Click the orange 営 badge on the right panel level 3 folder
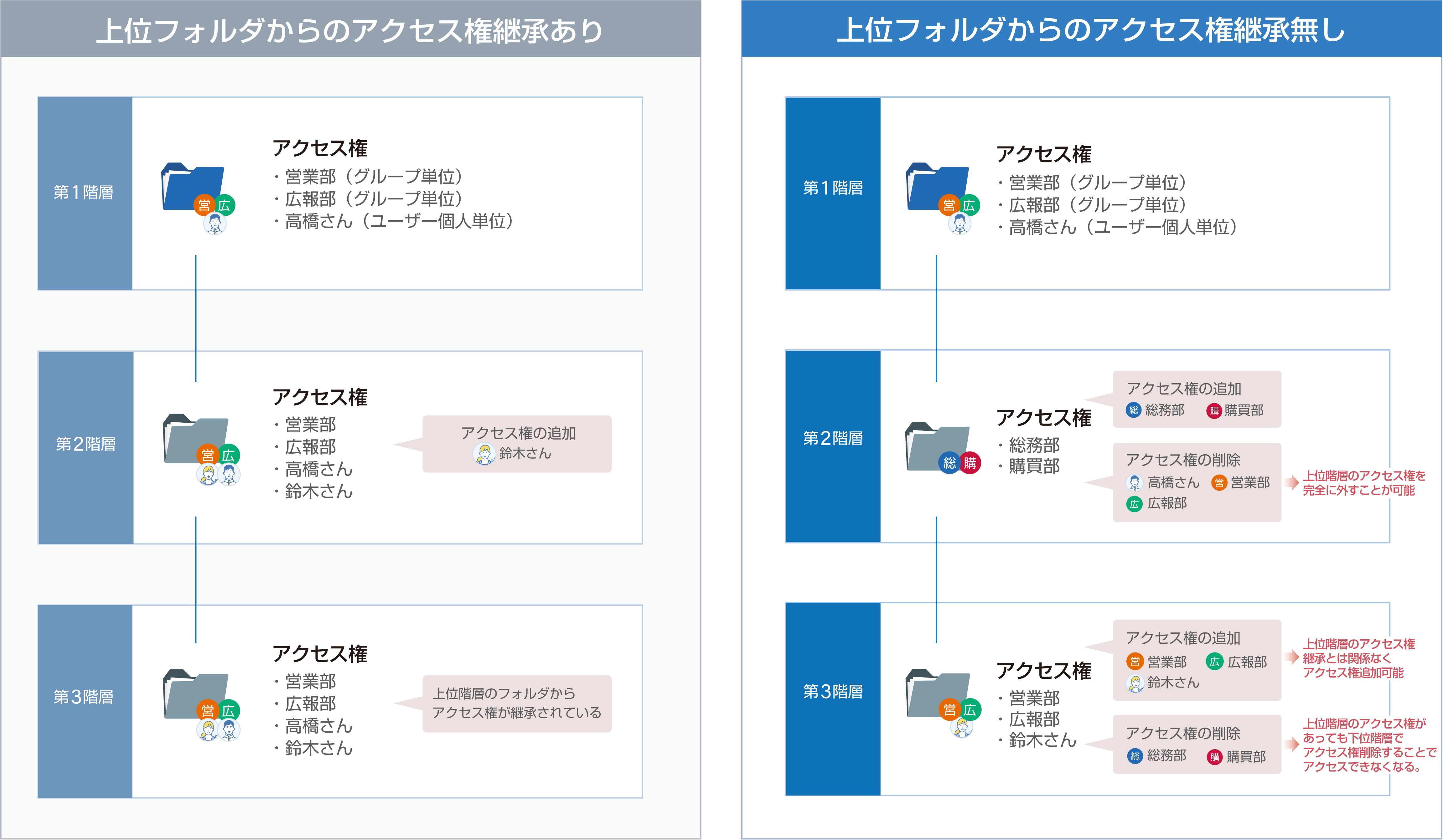The image size is (1443, 840). pos(949,709)
